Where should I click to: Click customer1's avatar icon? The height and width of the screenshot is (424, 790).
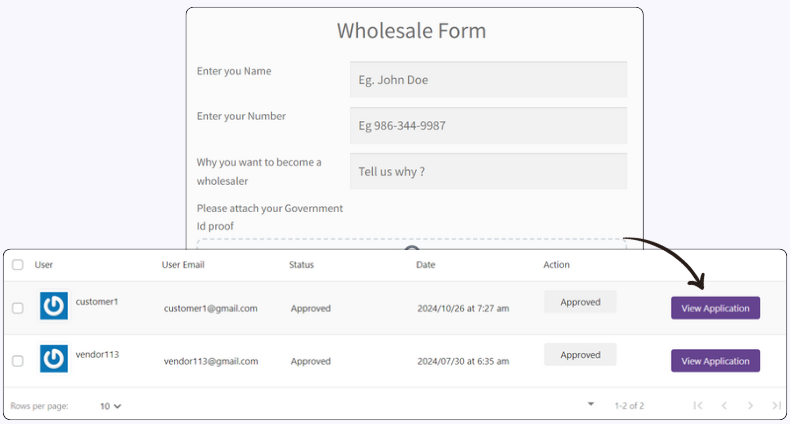coord(54,306)
